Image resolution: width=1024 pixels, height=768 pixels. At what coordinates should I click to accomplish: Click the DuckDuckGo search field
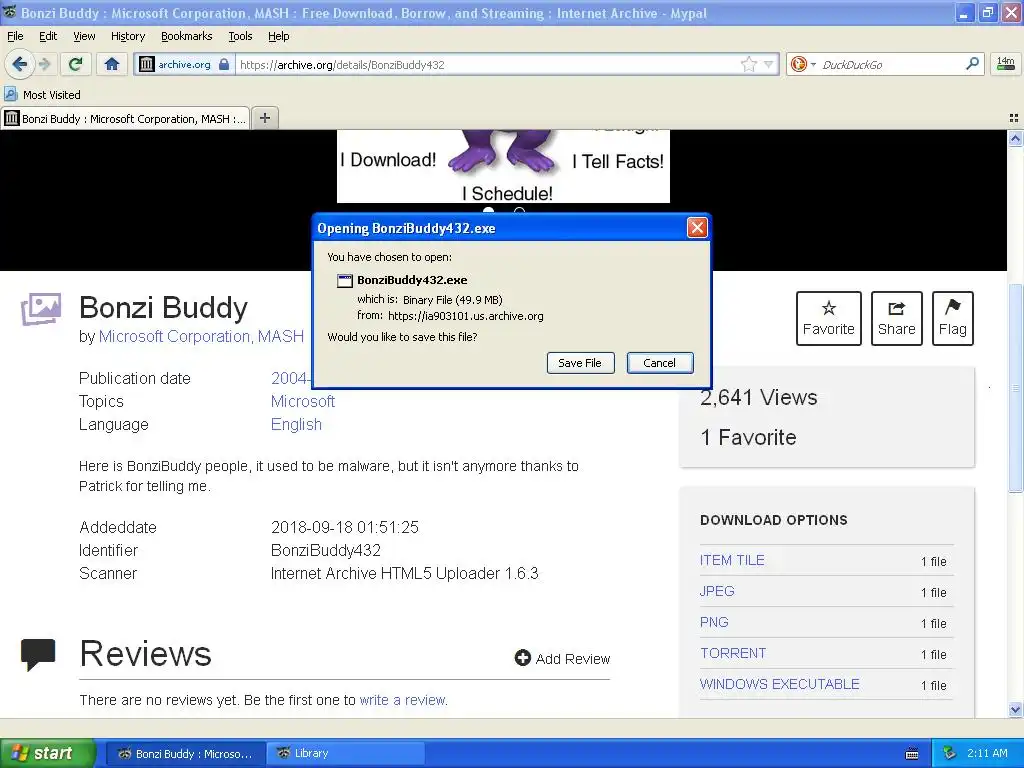click(889, 64)
